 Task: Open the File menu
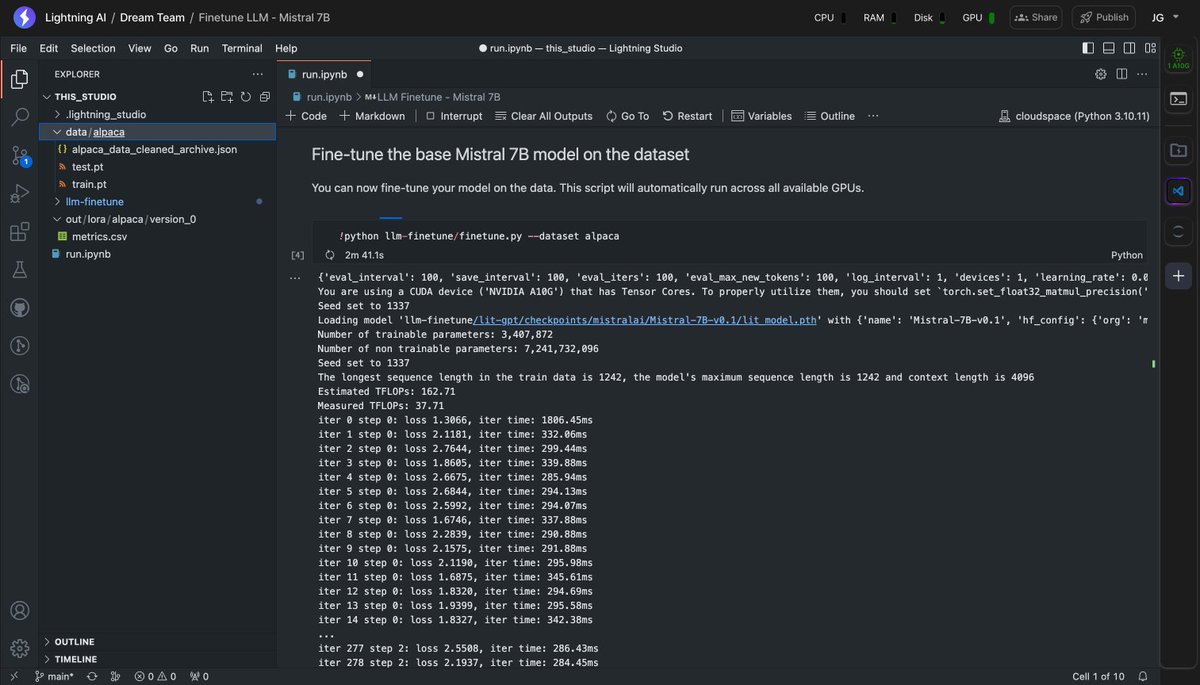pyautogui.click(x=18, y=48)
